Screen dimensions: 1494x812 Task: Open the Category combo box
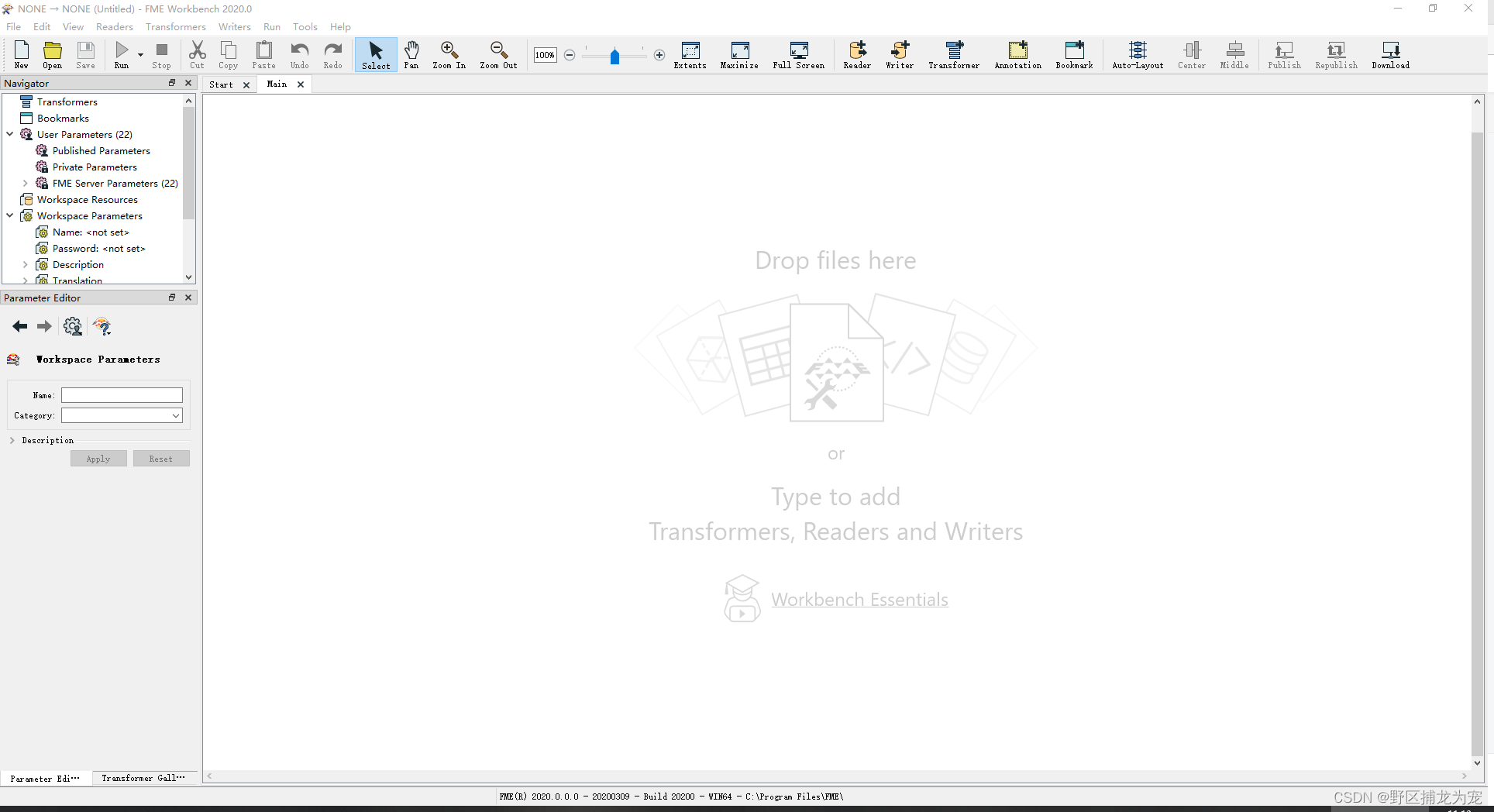point(122,415)
